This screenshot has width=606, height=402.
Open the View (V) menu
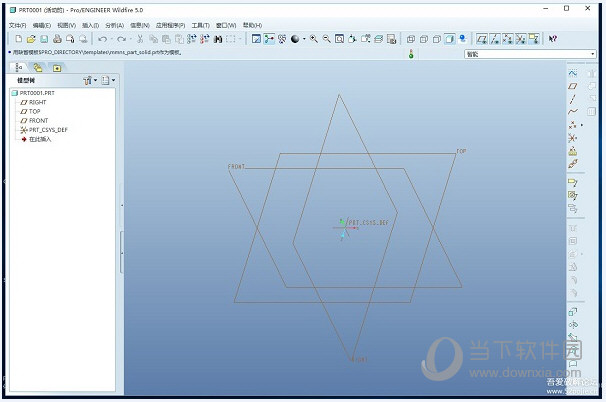(x=66, y=25)
